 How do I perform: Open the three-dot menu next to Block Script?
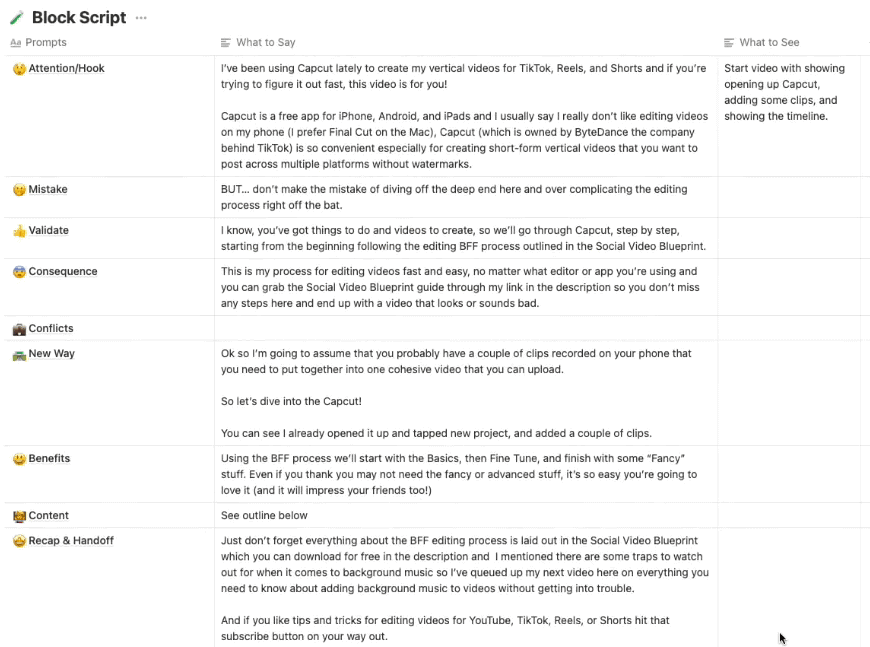[x=141, y=18]
